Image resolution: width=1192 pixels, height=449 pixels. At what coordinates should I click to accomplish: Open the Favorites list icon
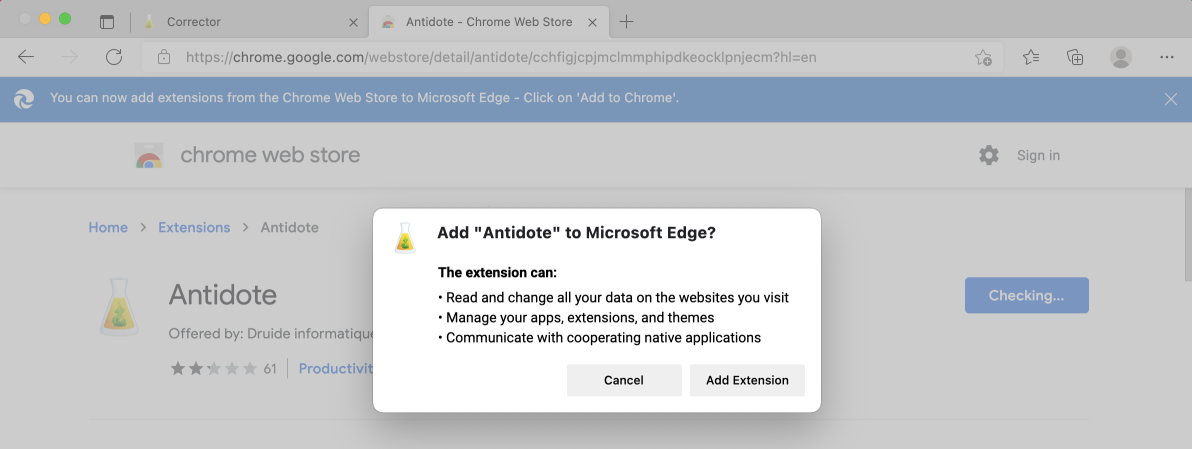pos(1031,57)
